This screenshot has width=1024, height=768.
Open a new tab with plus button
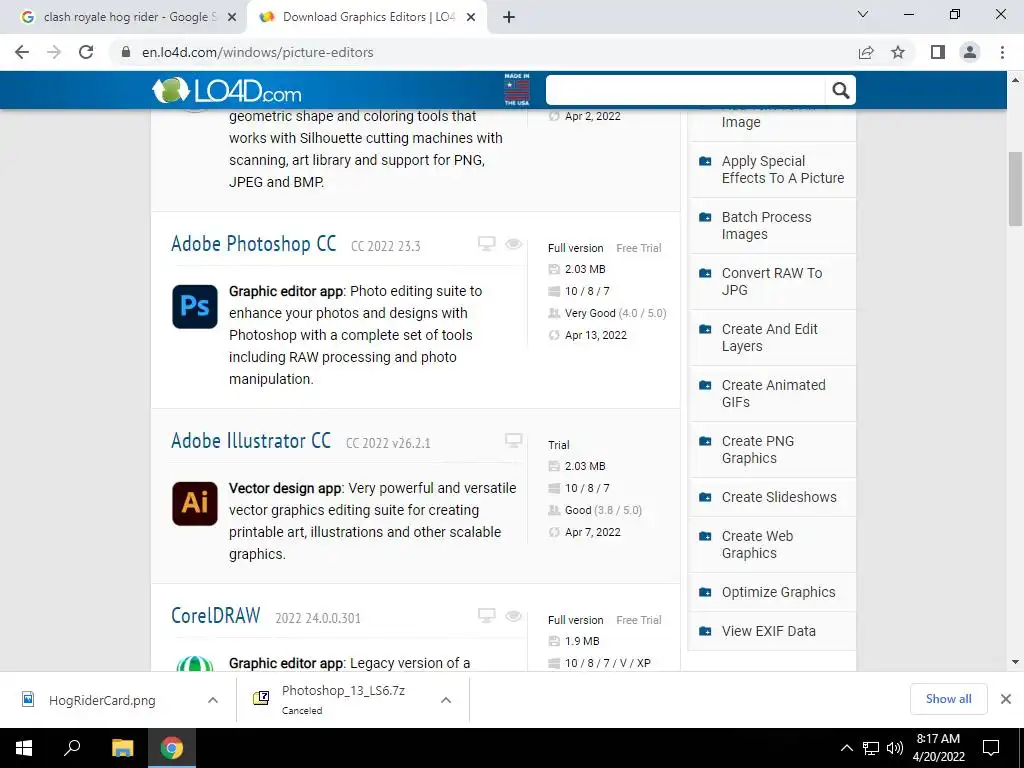click(509, 18)
